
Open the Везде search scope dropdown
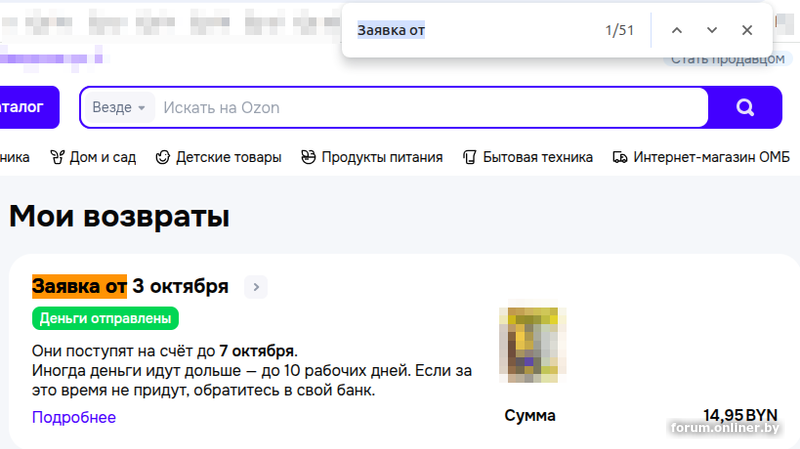click(119, 108)
